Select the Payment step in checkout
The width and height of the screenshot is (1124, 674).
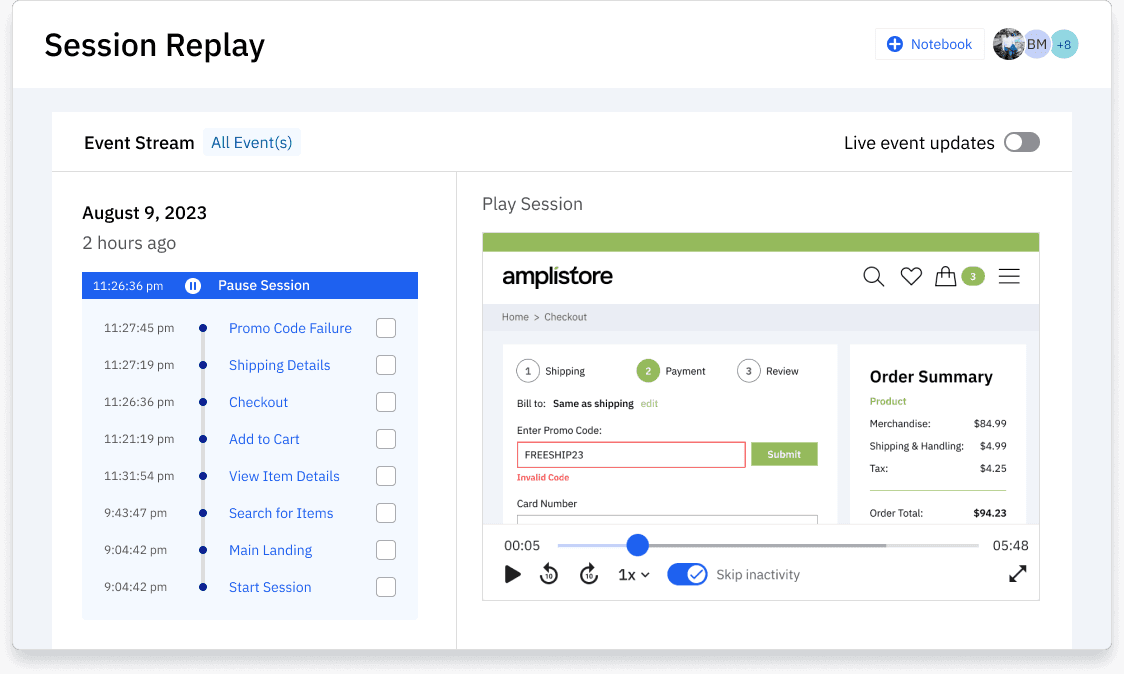click(649, 371)
